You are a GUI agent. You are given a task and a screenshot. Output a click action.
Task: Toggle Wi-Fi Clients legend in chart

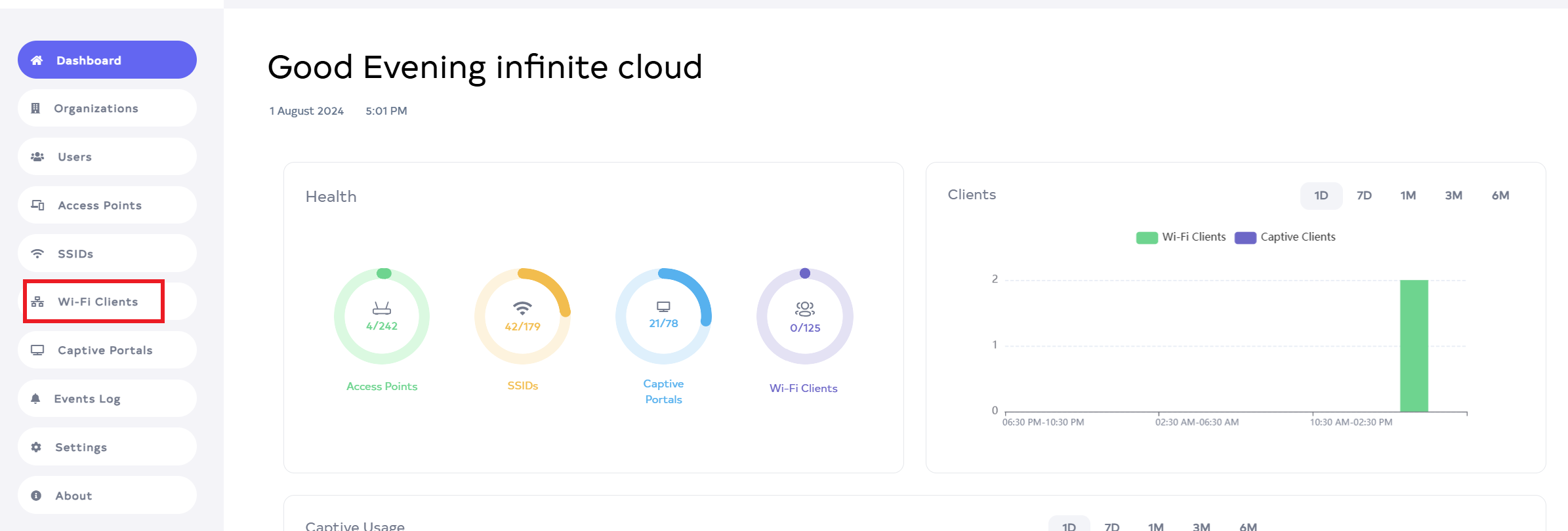pos(1181,237)
